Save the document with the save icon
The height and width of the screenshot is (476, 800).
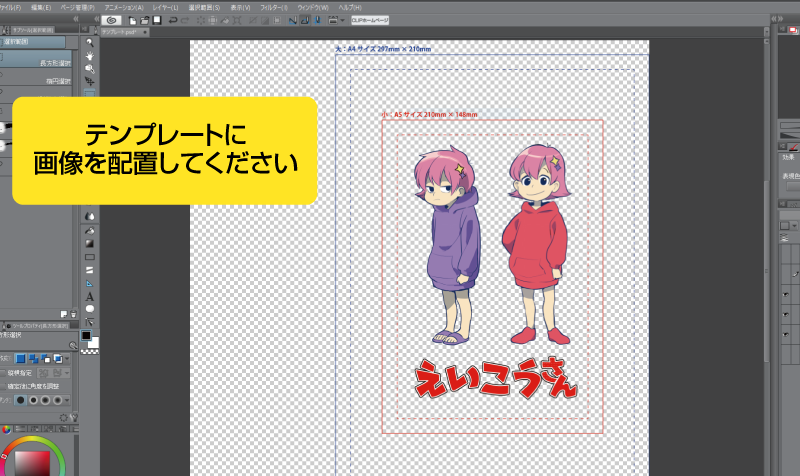click(x=157, y=20)
